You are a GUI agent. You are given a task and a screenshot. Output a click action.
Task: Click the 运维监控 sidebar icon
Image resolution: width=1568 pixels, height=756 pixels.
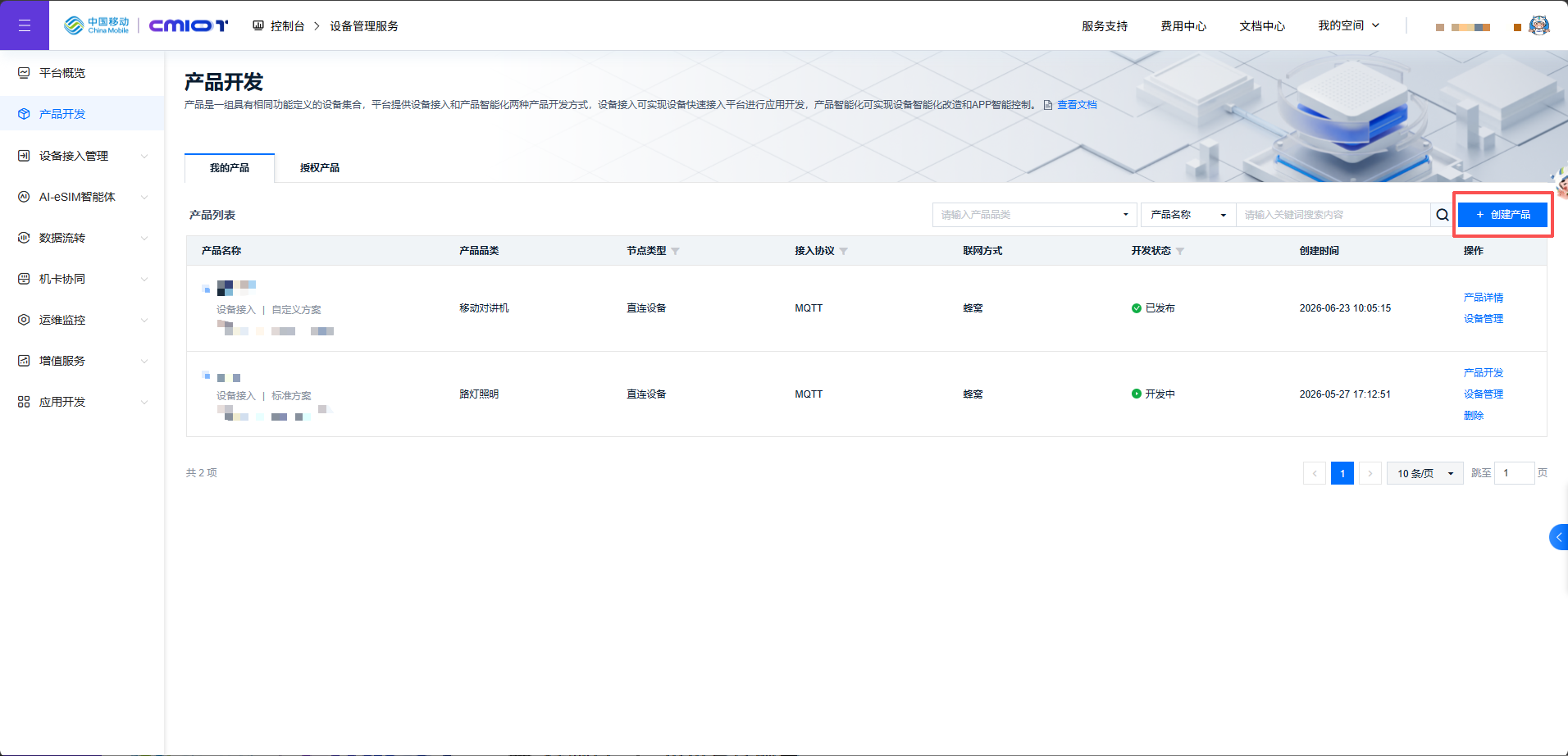(x=24, y=320)
